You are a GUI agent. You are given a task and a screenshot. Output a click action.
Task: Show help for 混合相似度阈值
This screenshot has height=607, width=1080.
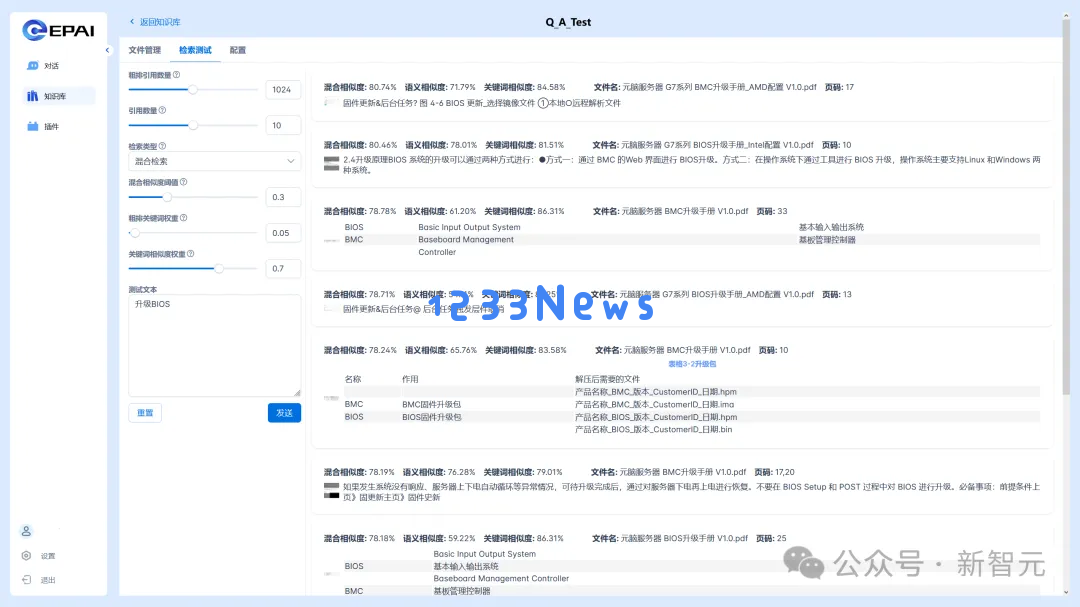tap(183, 183)
